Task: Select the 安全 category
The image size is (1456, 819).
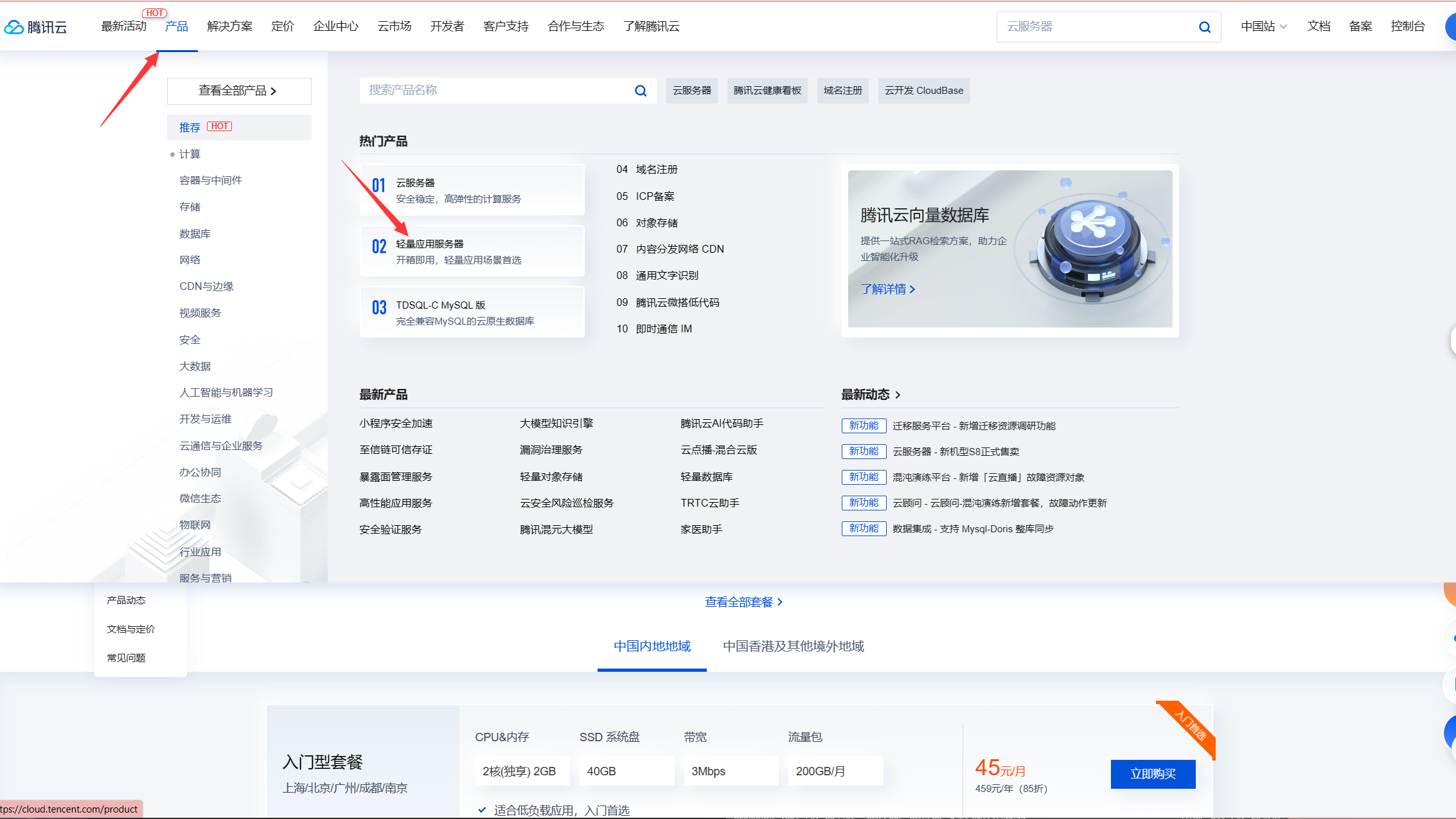Action: [x=190, y=340]
